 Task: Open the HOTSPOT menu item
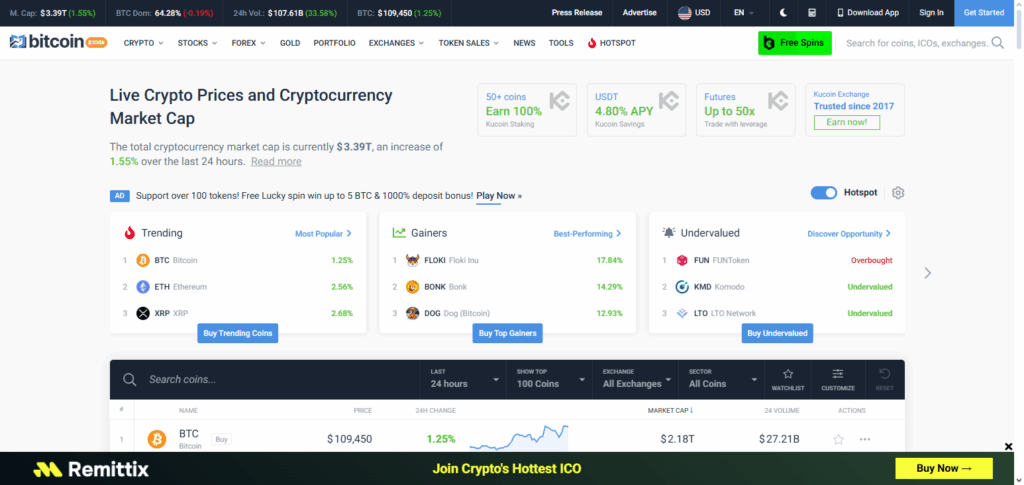pyautogui.click(x=611, y=43)
